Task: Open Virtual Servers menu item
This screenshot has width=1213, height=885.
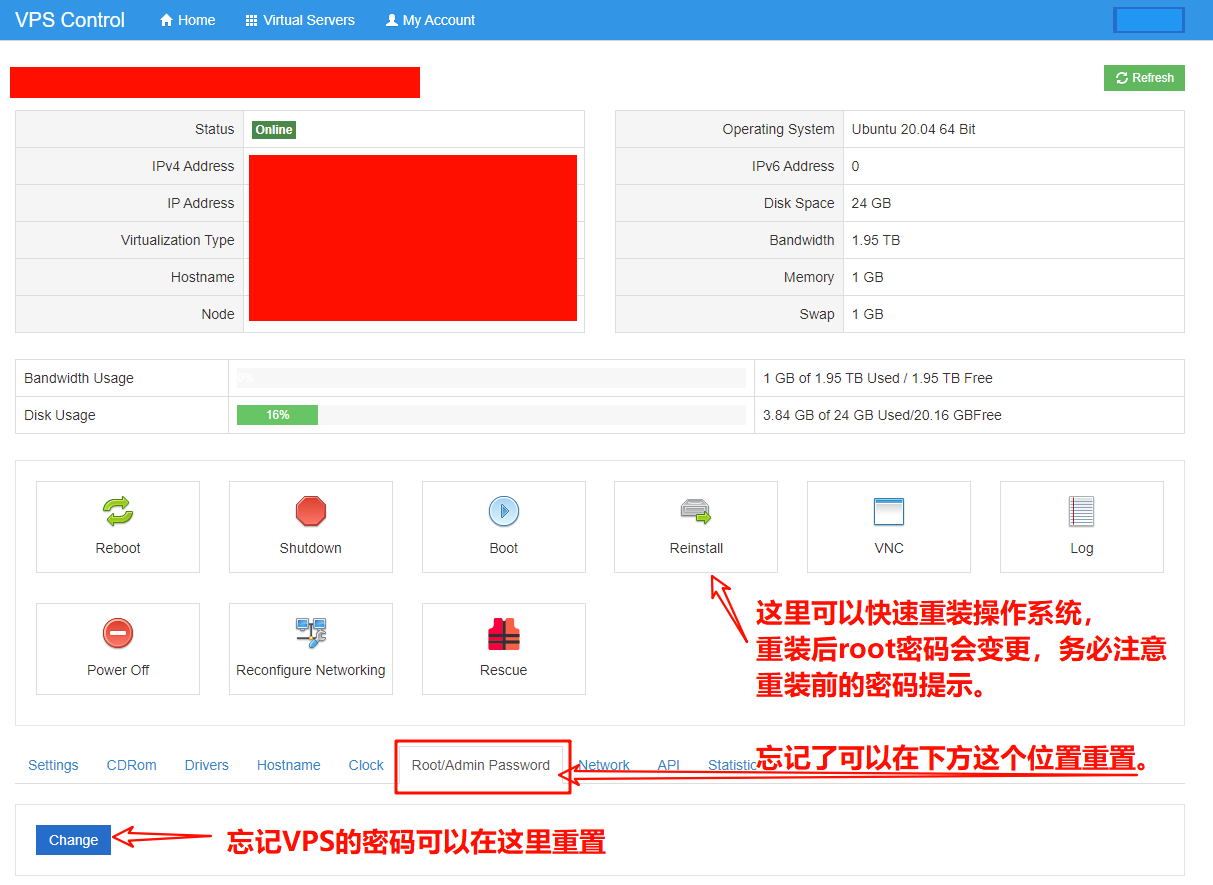Action: click(x=300, y=20)
